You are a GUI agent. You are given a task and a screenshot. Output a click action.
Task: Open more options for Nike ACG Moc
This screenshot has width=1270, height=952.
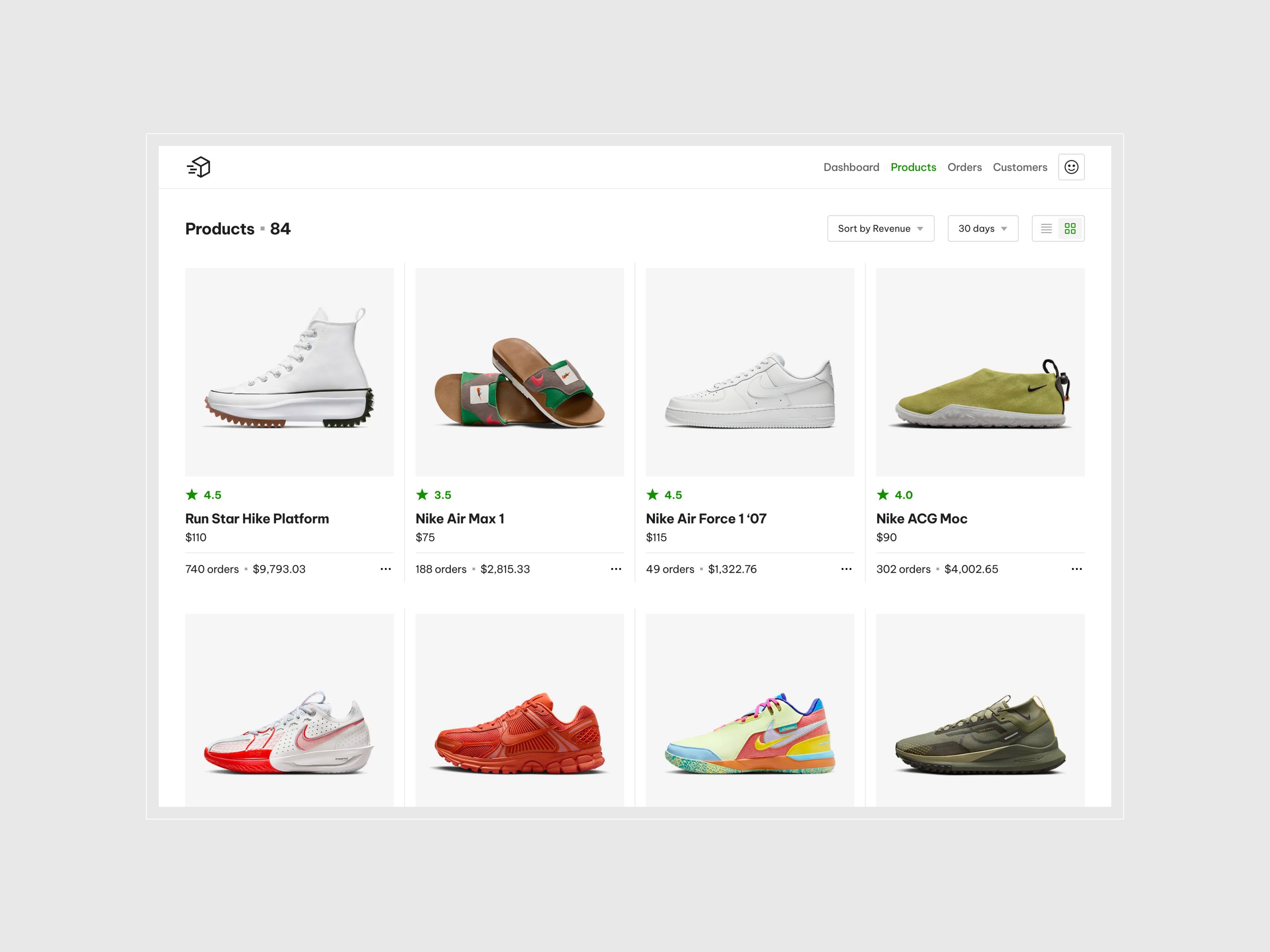click(x=1076, y=569)
